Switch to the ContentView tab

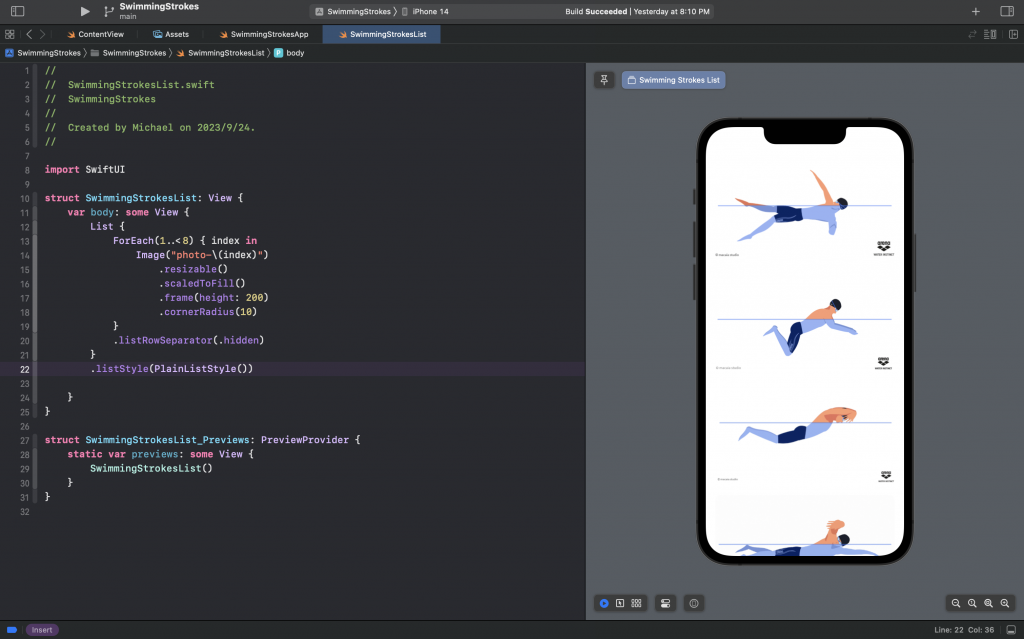[95, 34]
